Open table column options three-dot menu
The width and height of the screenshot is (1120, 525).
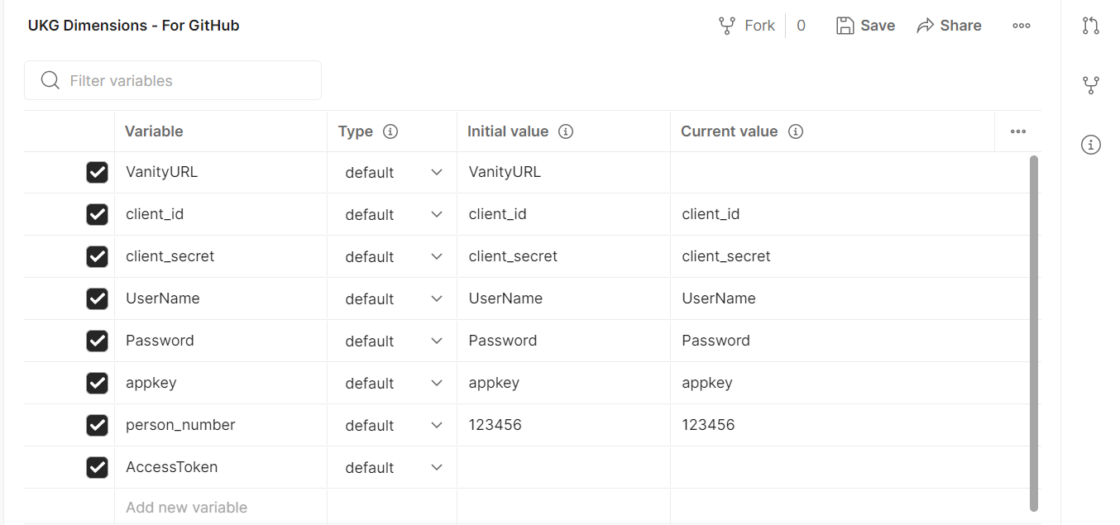(1018, 131)
